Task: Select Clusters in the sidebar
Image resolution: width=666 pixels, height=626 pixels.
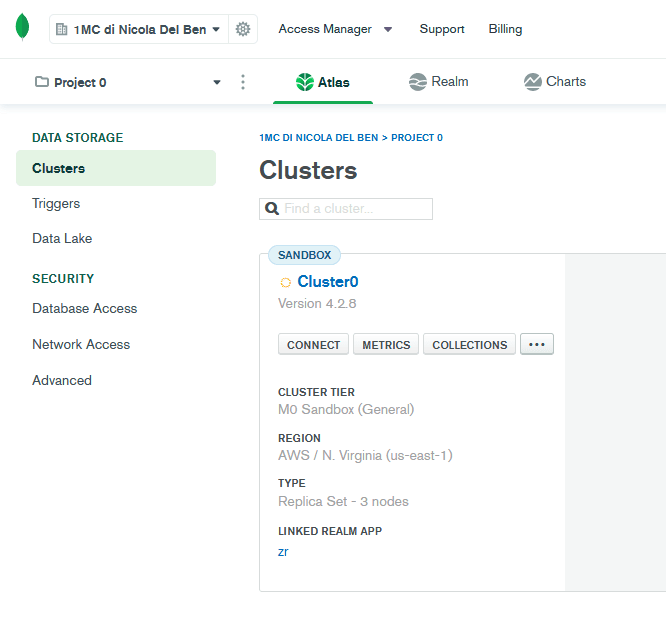Action: 116,168
